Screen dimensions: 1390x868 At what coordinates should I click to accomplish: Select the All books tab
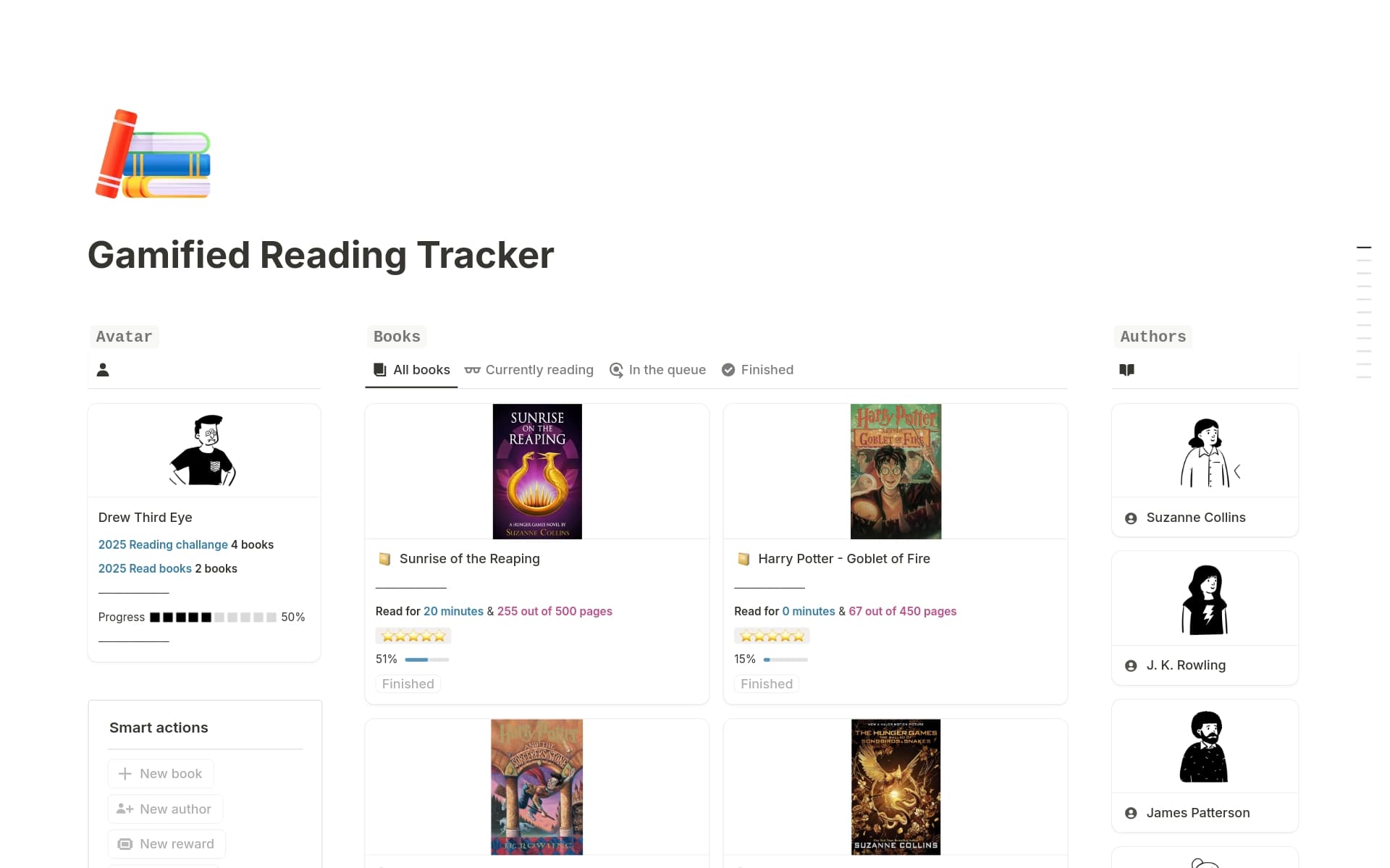[421, 370]
